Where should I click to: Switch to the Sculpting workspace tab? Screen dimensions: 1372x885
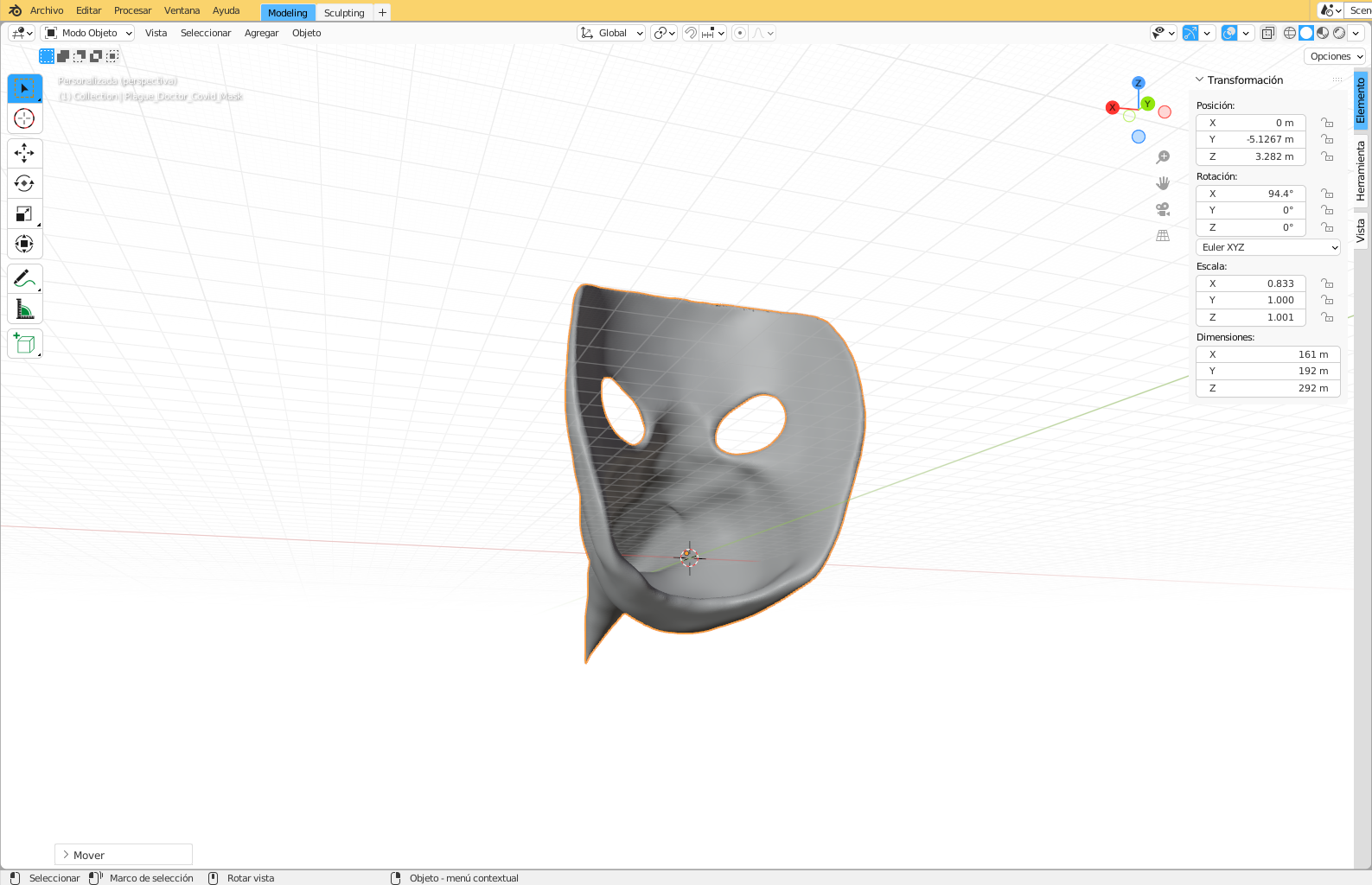tap(344, 13)
